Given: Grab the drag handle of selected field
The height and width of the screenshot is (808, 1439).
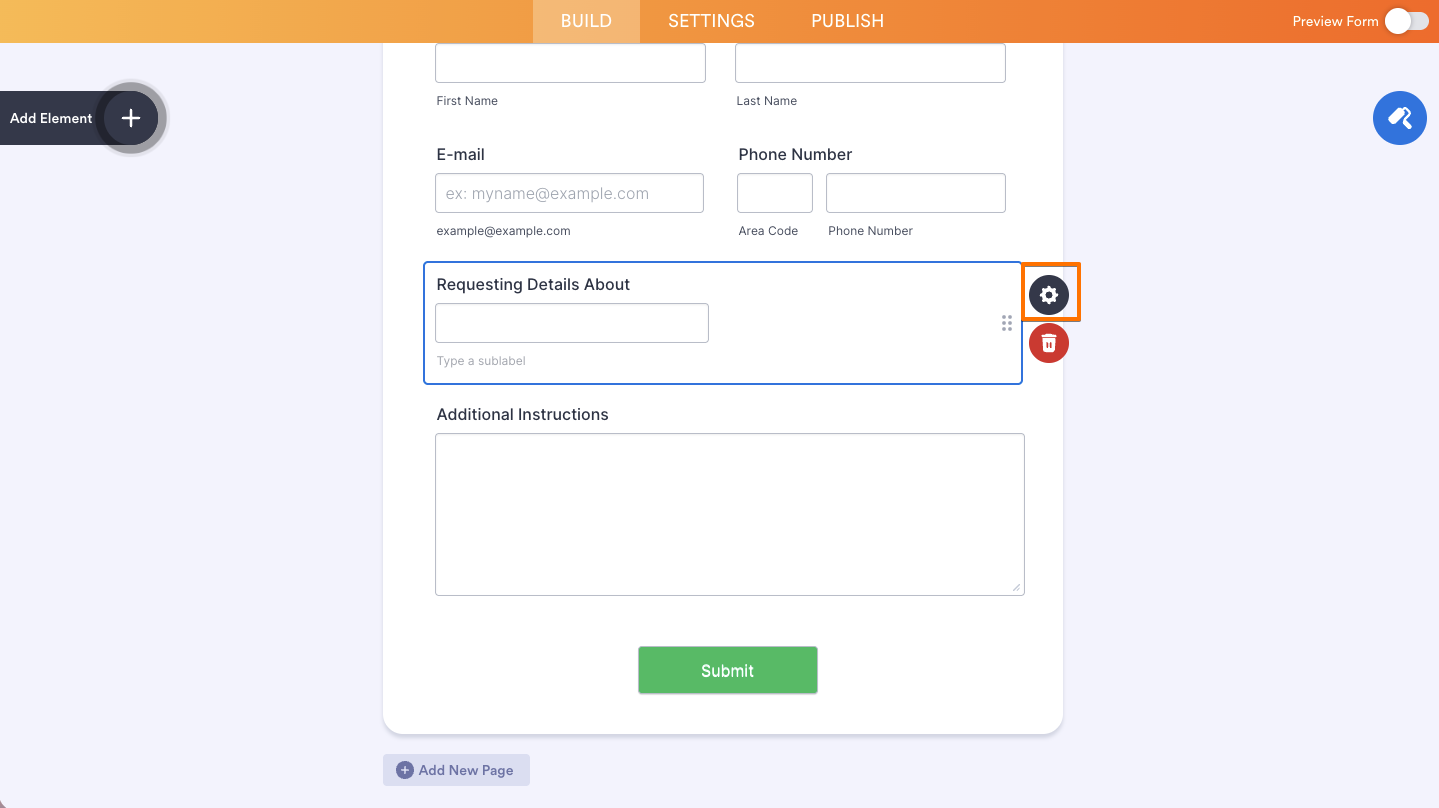Looking at the screenshot, I should point(1006,322).
